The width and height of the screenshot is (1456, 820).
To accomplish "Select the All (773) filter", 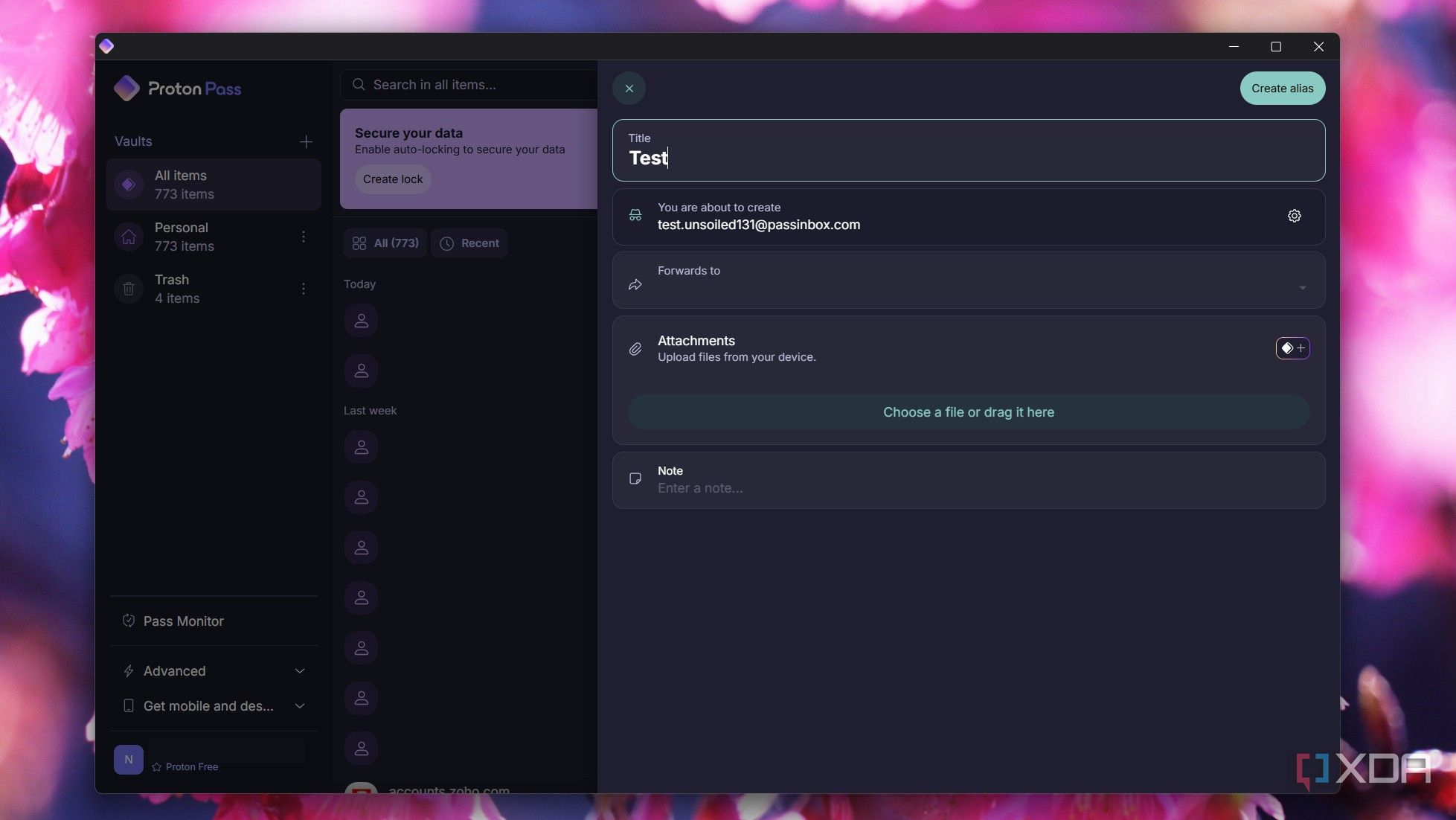I will [385, 243].
